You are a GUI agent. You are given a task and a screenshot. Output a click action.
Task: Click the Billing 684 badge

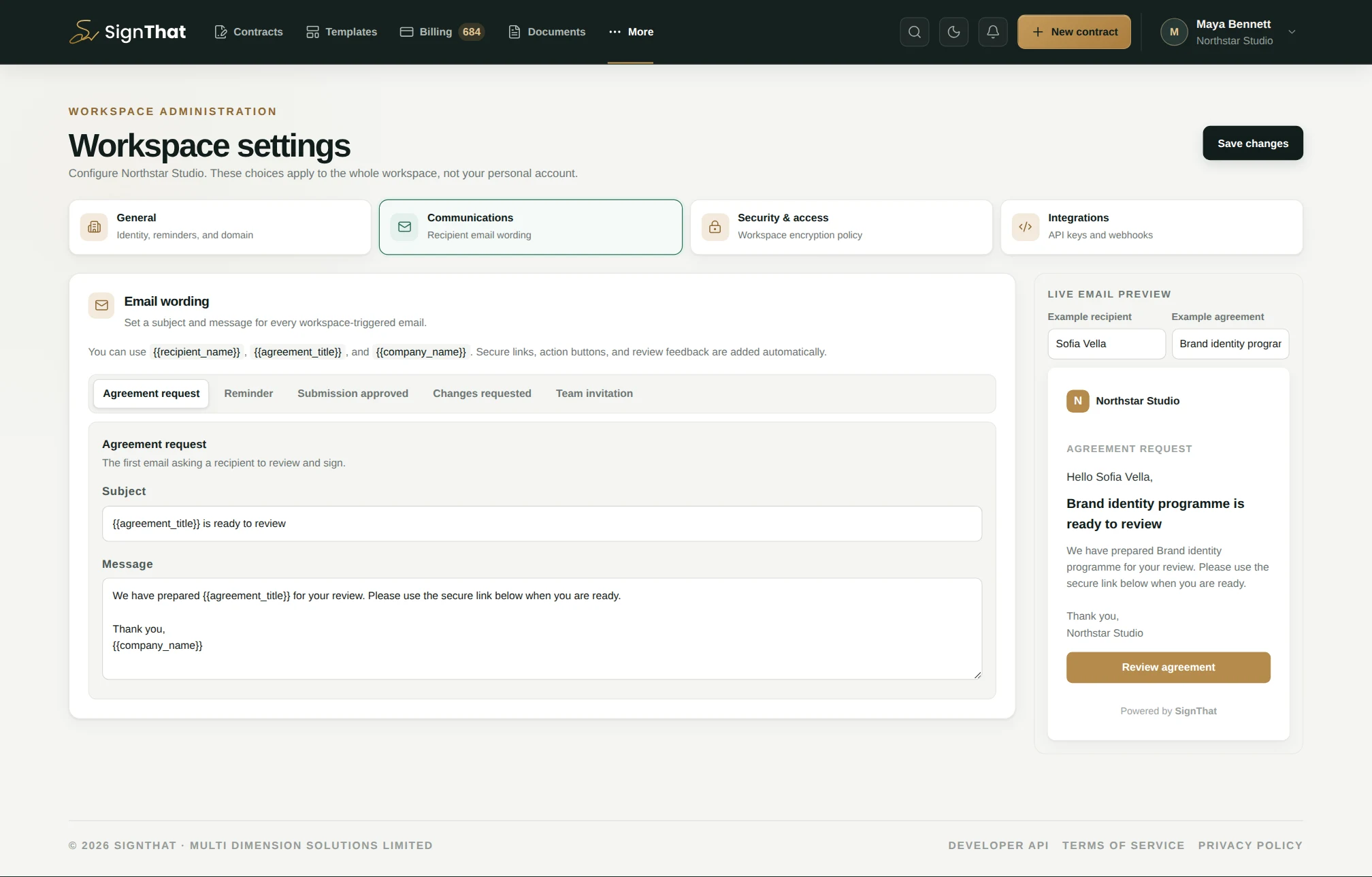(x=472, y=32)
